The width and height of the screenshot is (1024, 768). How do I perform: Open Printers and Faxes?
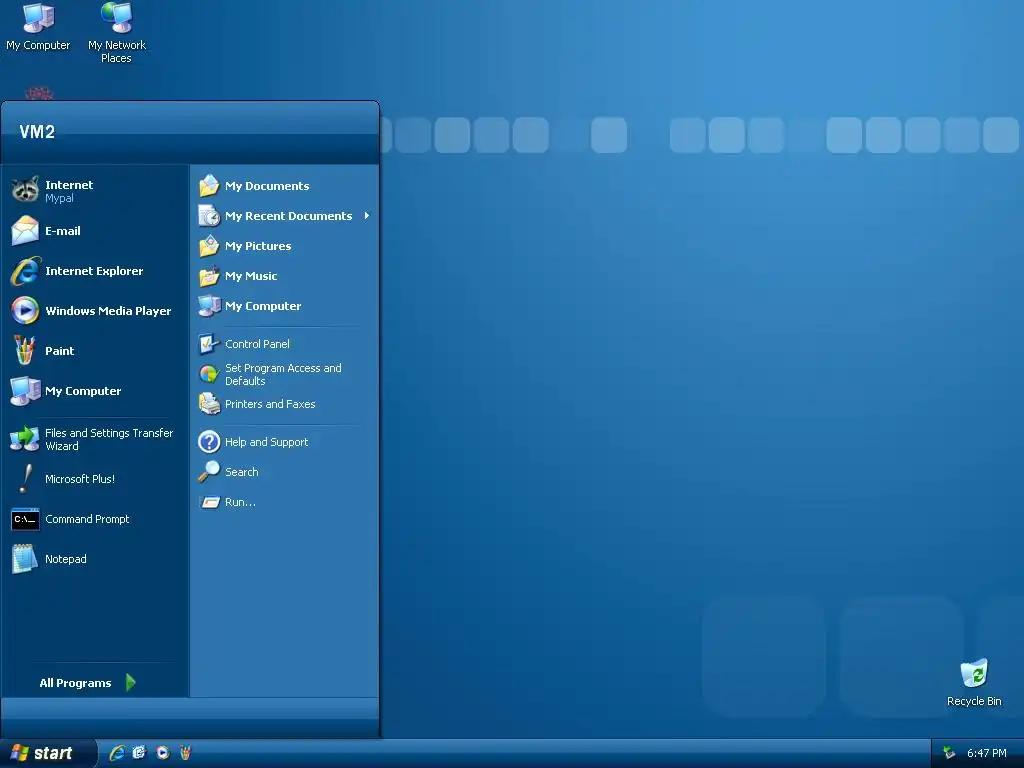point(285,404)
